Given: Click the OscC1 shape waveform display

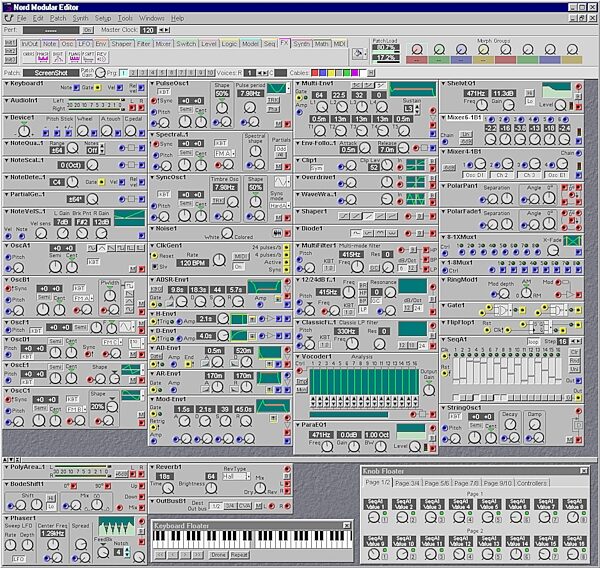Looking at the screenshot, I should 131,395.
